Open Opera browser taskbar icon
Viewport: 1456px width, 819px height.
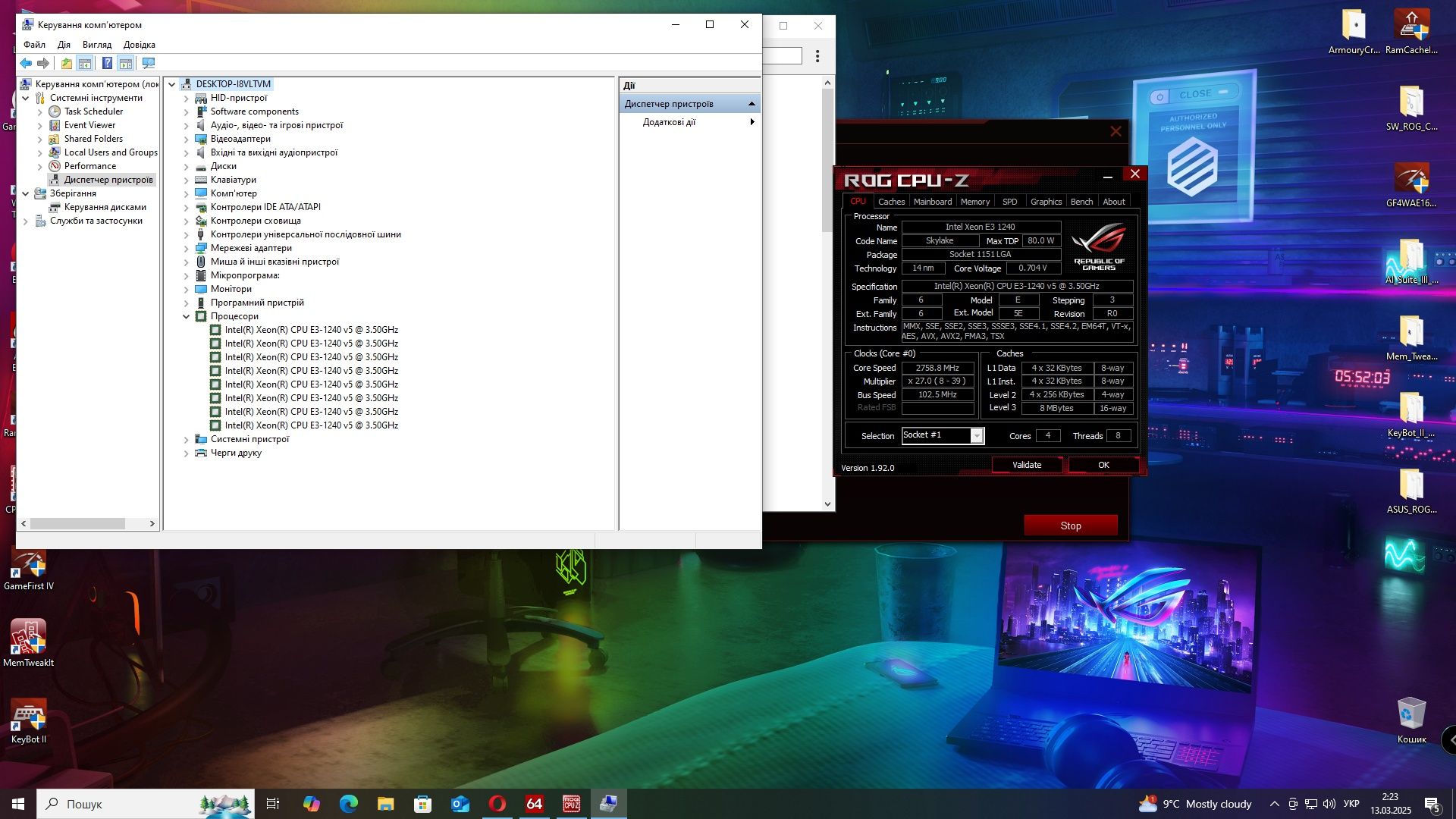point(497,804)
